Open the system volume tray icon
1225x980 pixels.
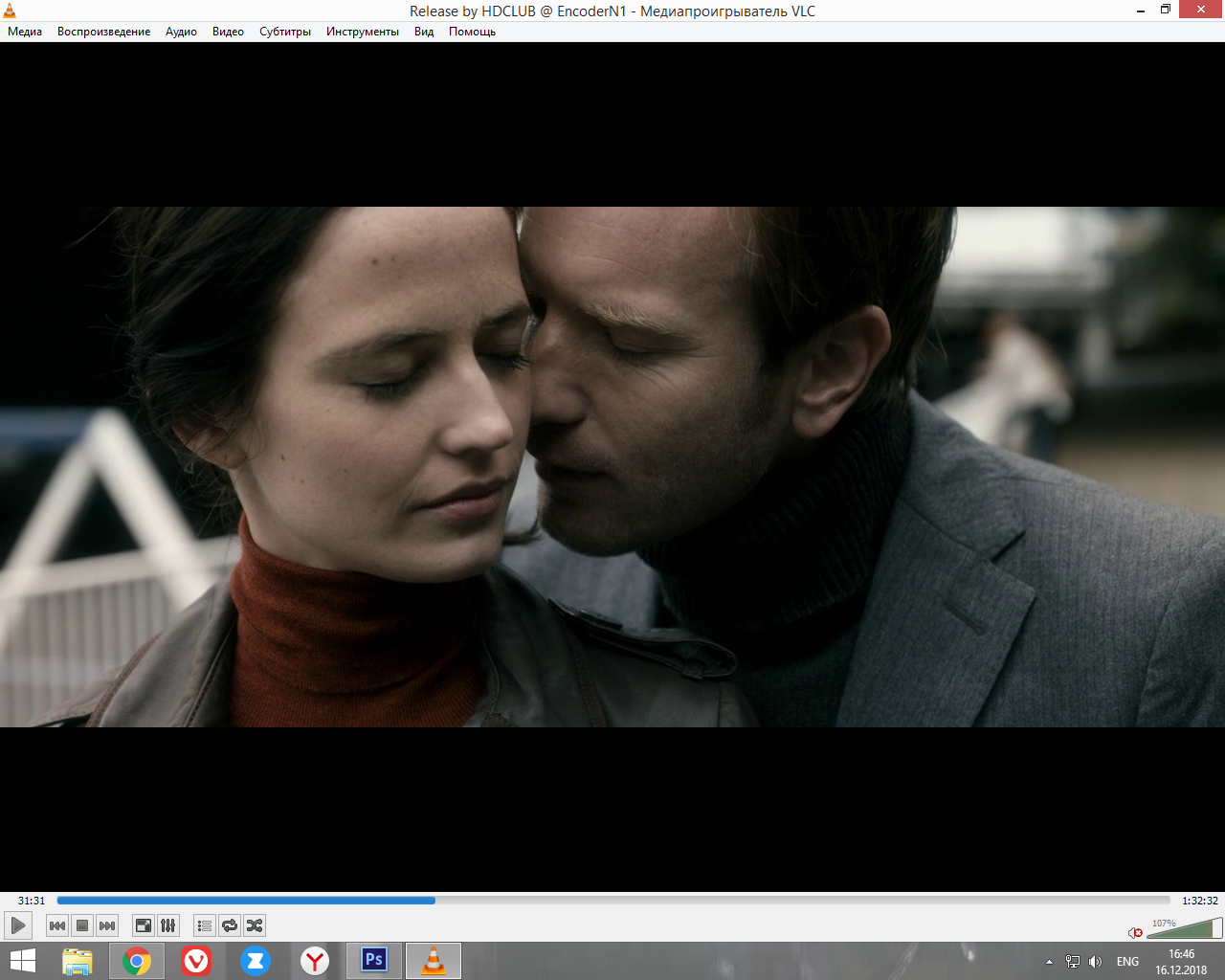tap(1096, 962)
